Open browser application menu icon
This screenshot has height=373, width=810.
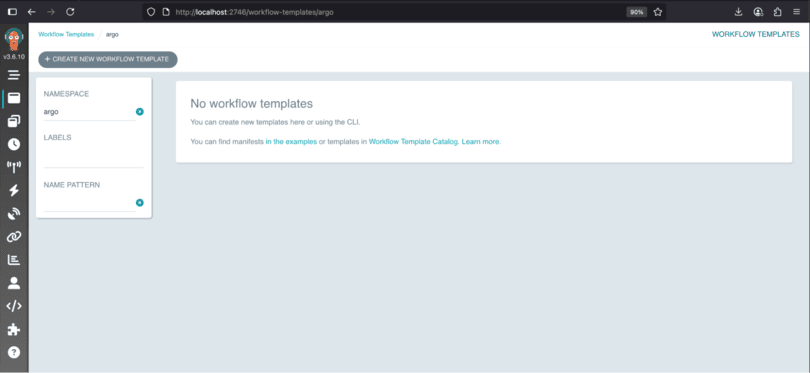797,12
